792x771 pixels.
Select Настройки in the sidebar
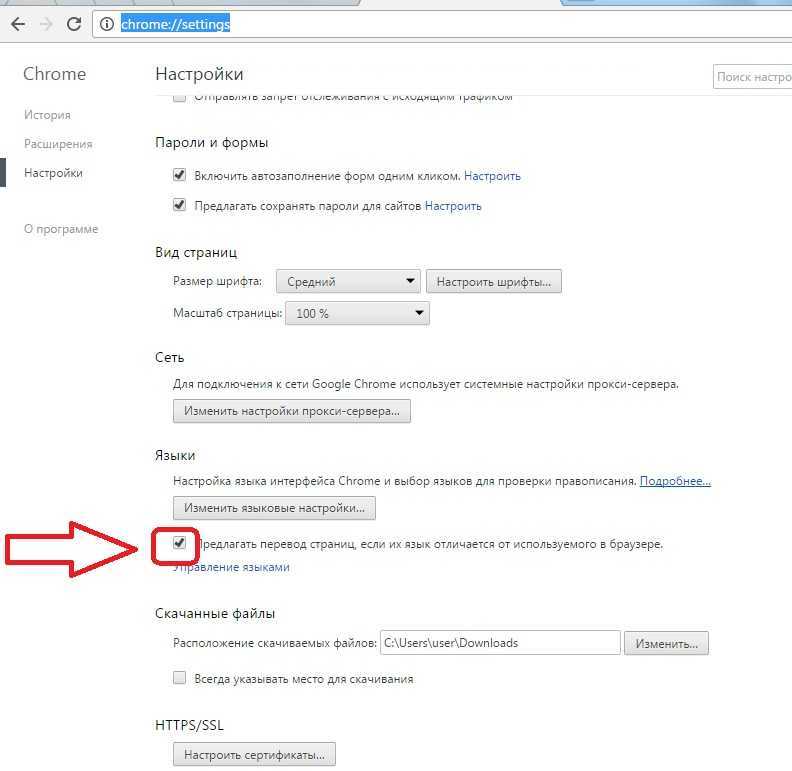tap(53, 173)
